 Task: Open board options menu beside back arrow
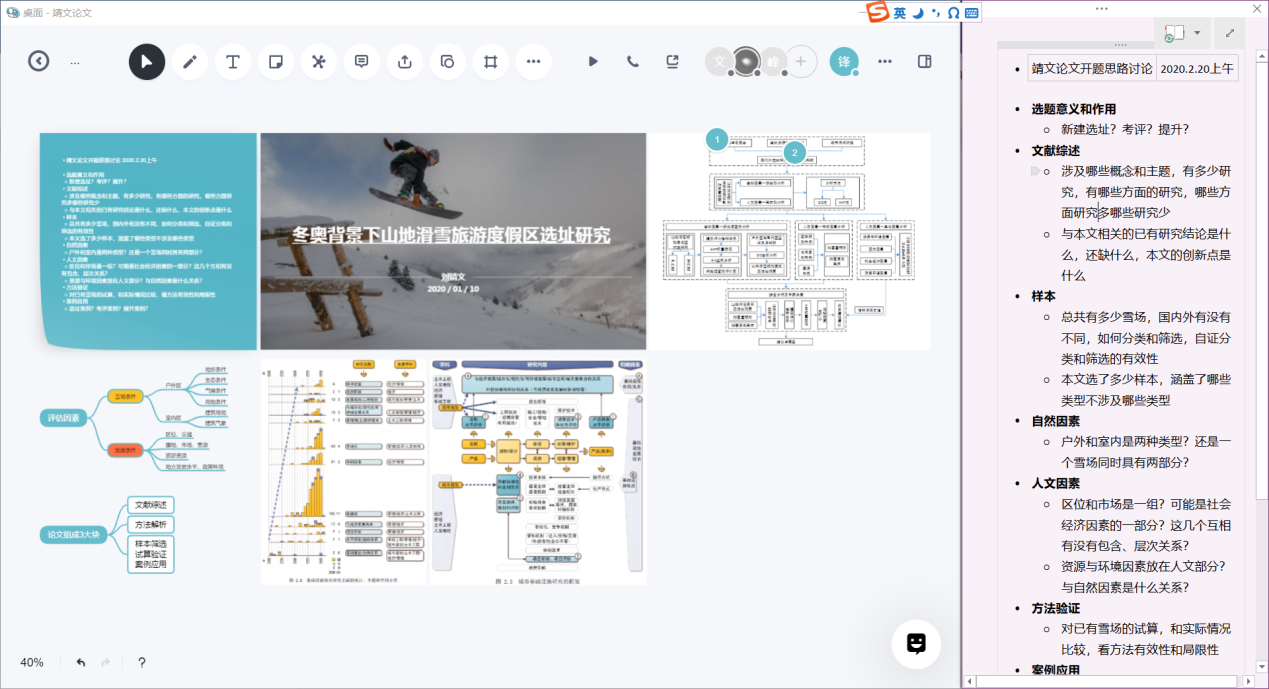coord(75,62)
